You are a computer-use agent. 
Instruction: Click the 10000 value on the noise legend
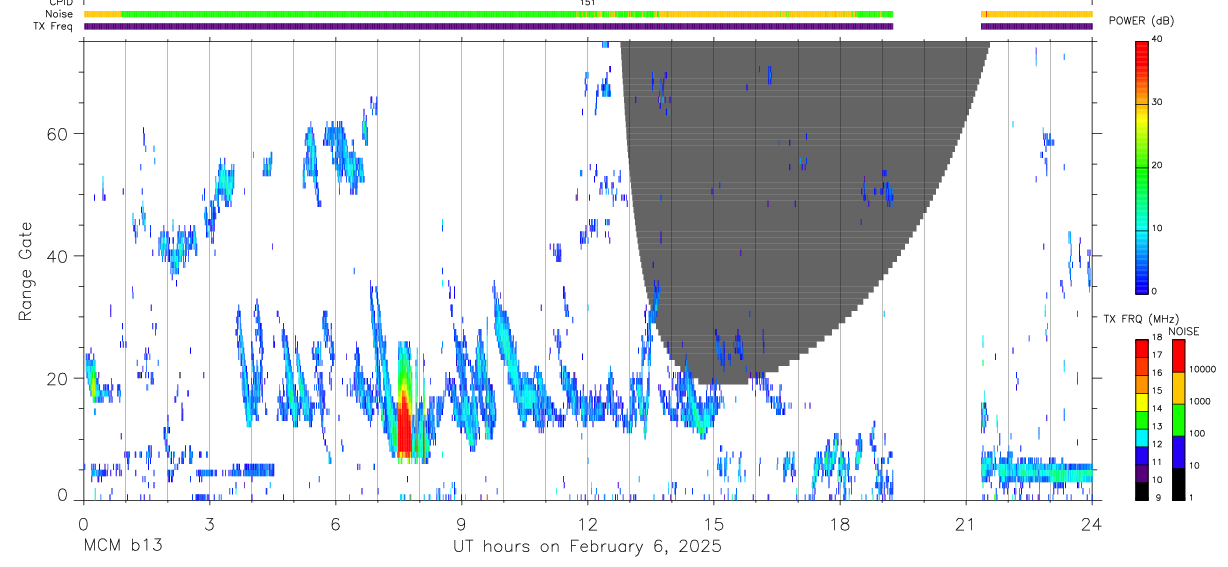tap(1203, 369)
